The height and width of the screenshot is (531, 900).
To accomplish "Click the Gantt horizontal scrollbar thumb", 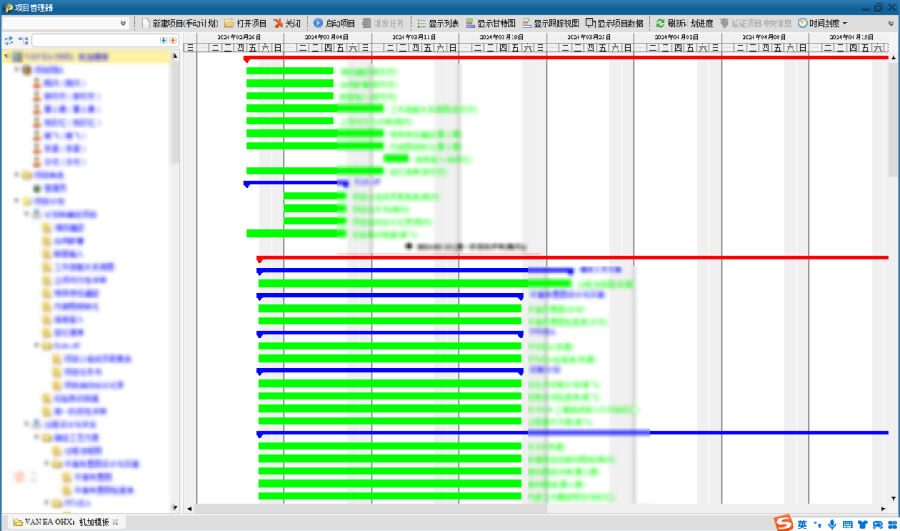I will [x=371, y=509].
